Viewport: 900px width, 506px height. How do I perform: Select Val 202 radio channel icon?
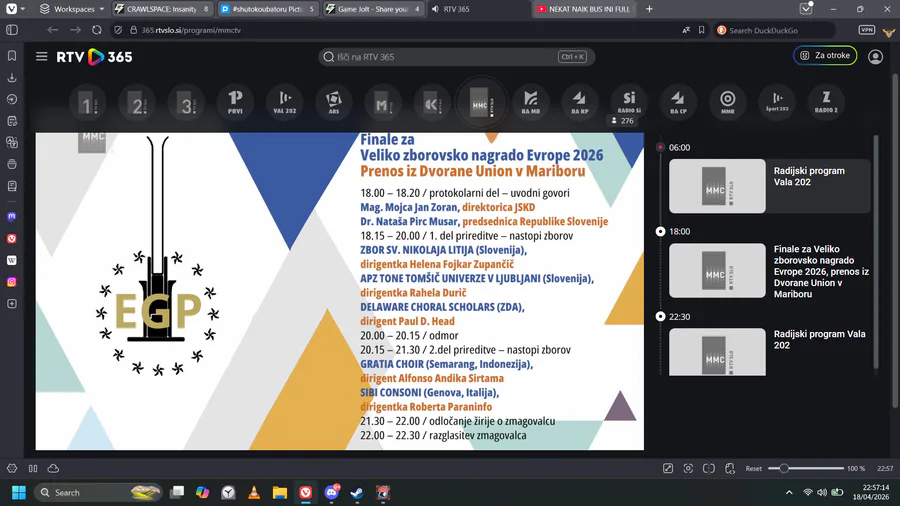pyautogui.click(x=285, y=102)
